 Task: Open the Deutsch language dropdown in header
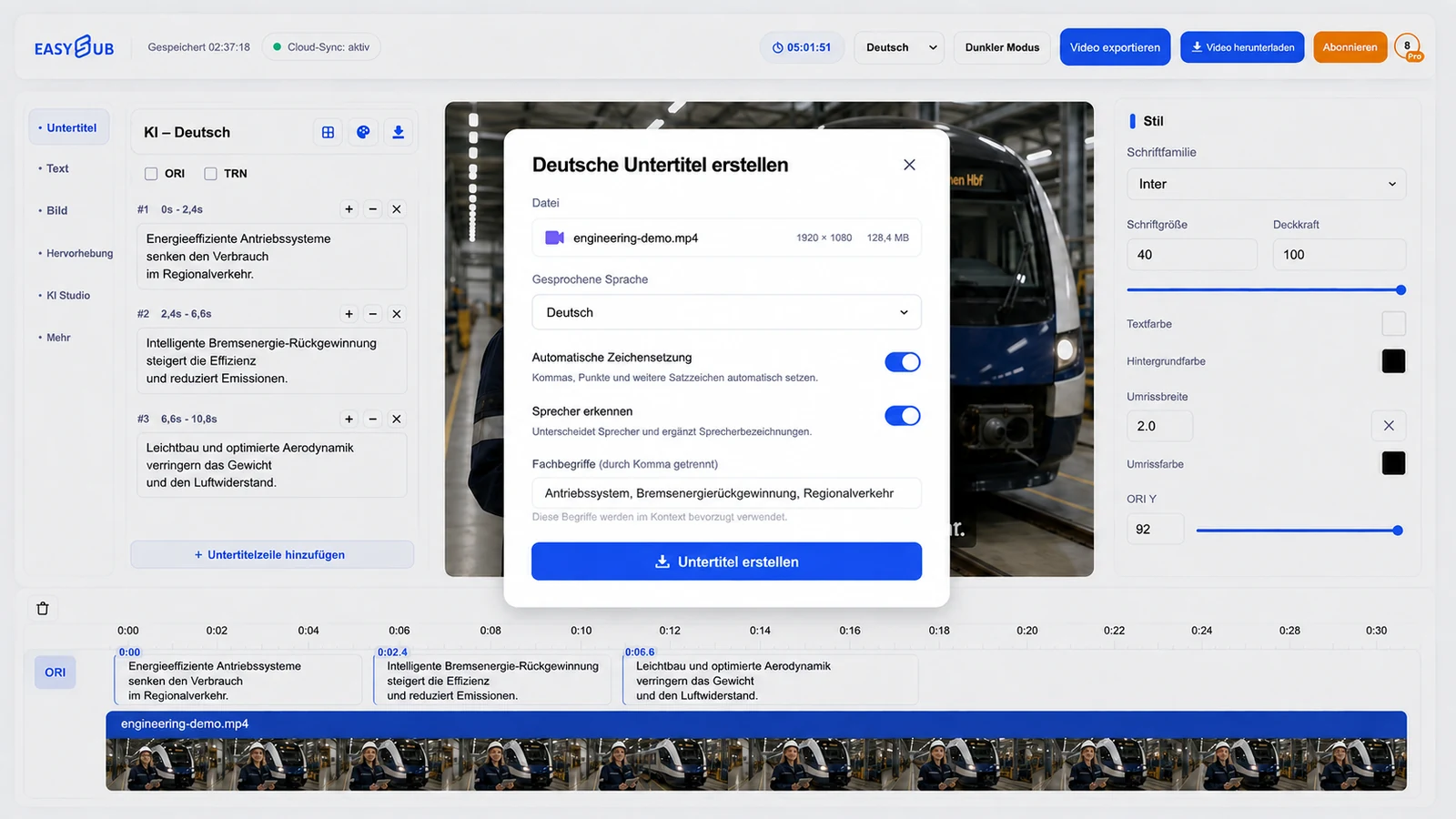click(x=899, y=47)
